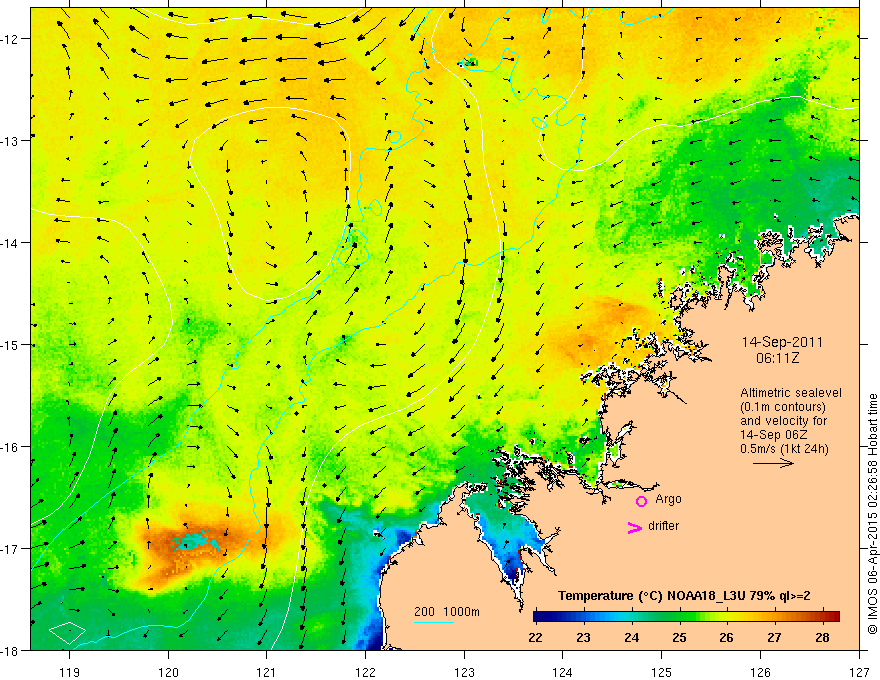This screenshot has height=680, width=880.
Task: Click the cyan 200 1000m isobath legend line
Action: [434, 622]
